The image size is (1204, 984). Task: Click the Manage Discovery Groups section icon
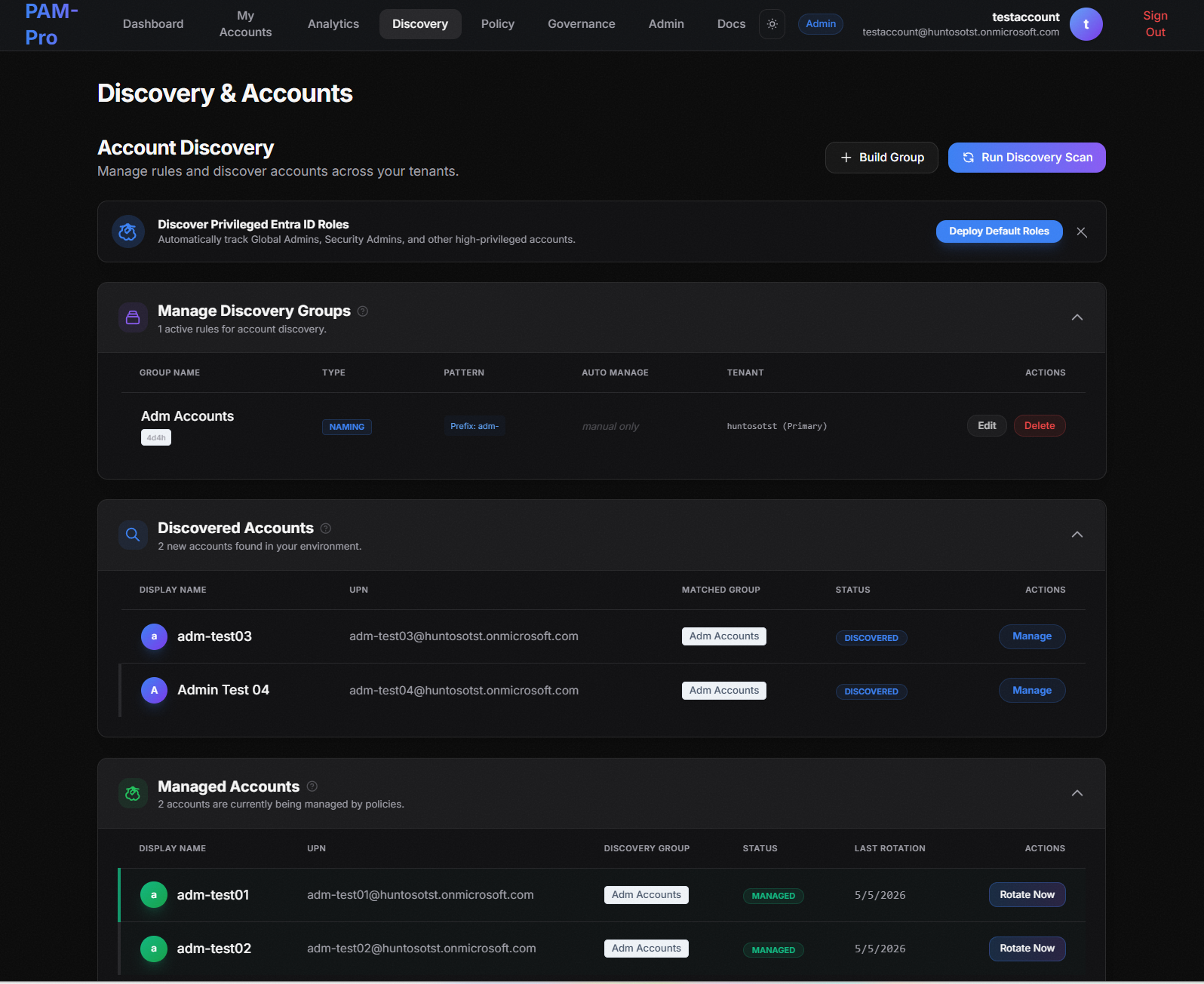point(133,317)
